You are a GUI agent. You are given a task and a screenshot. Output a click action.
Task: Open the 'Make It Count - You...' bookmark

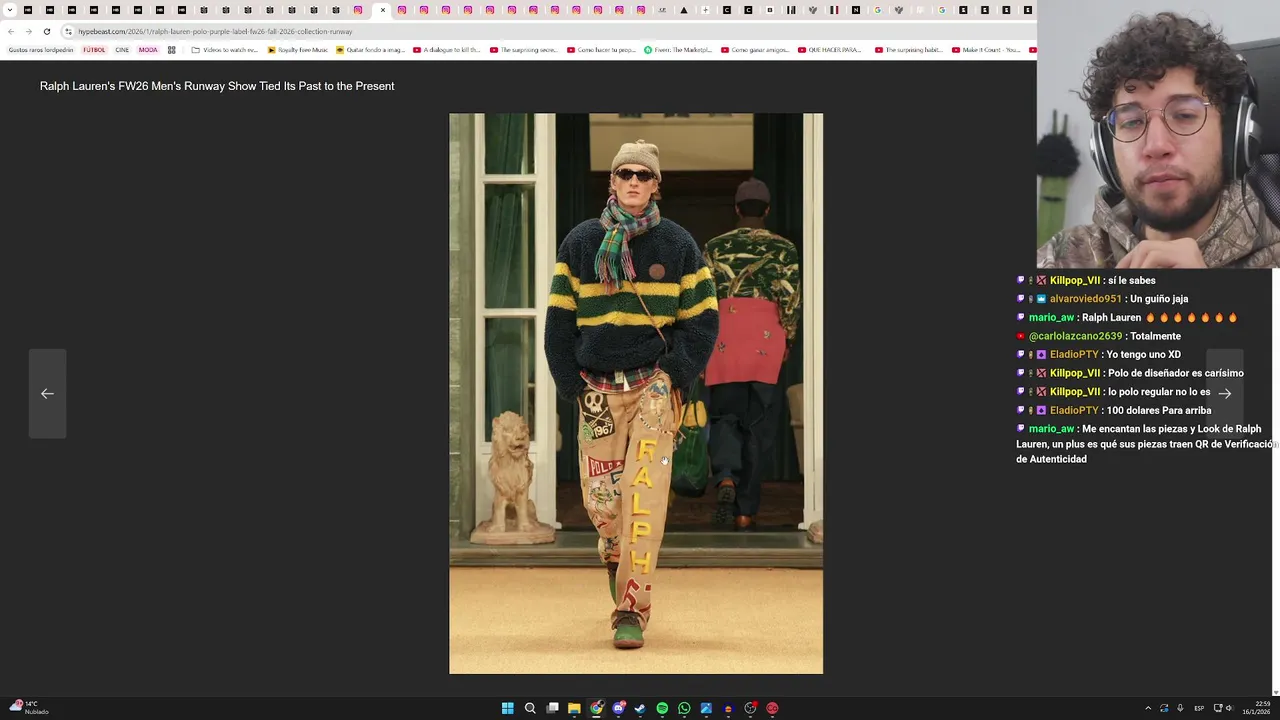click(986, 50)
